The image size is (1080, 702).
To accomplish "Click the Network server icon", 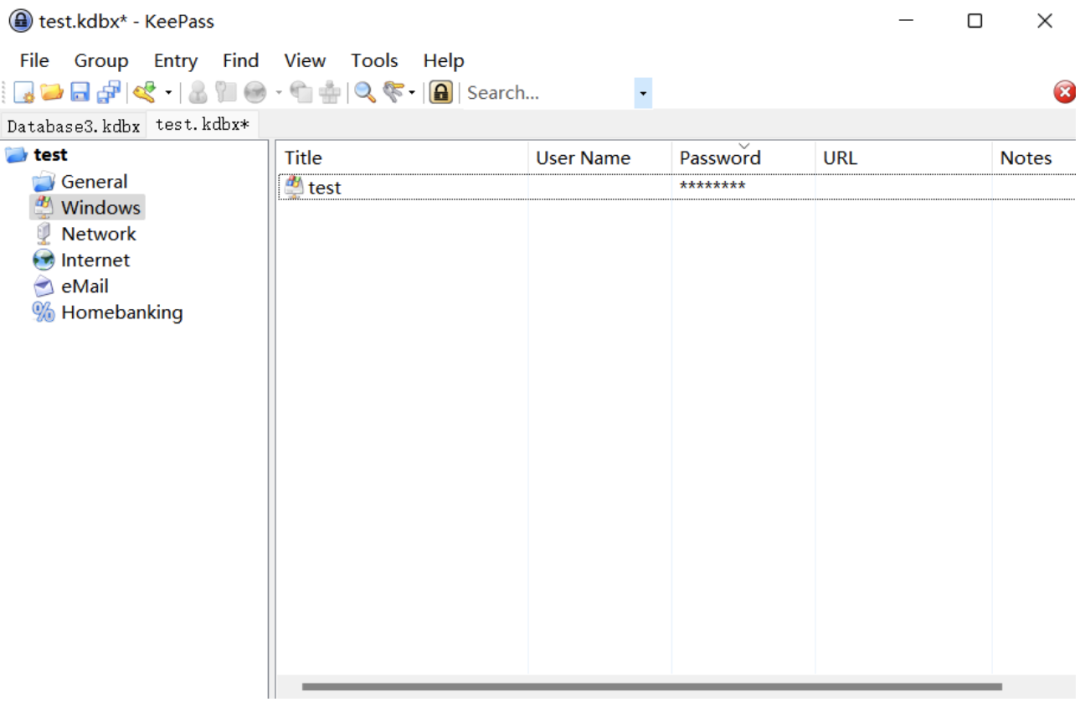I will click(x=43, y=234).
